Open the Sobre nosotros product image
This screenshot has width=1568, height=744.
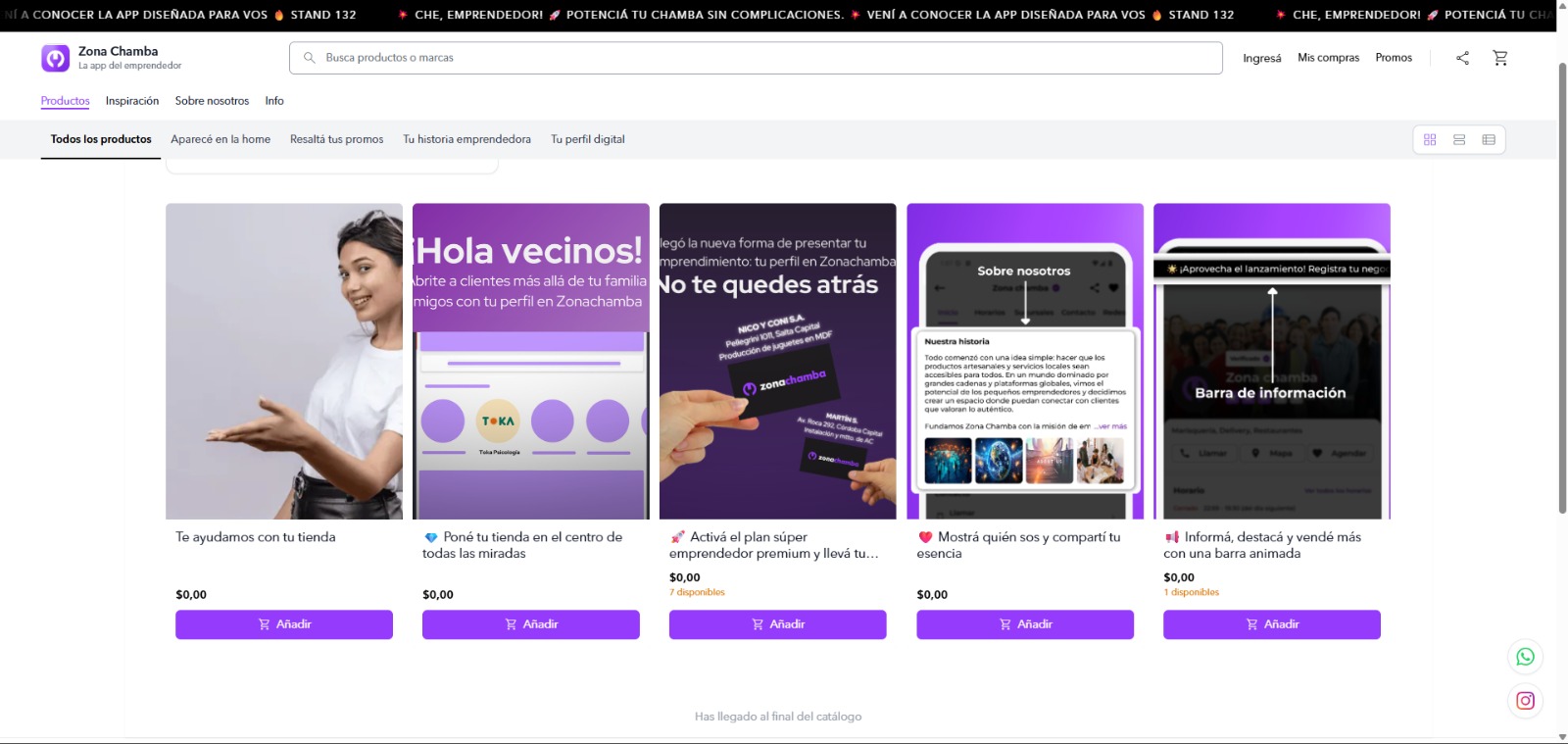click(x=1025, y=361)
